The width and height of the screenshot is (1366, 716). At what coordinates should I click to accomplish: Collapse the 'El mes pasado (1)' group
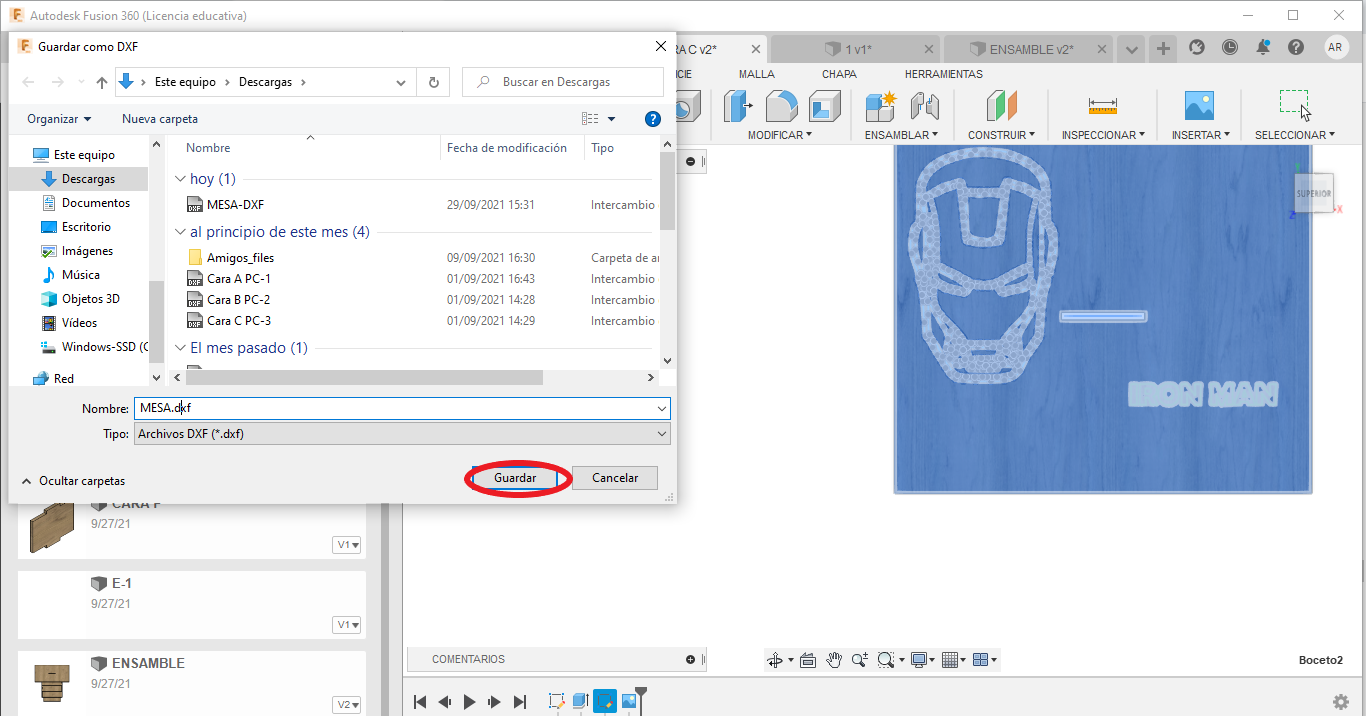pyautogui.click(x=180, y=348)
